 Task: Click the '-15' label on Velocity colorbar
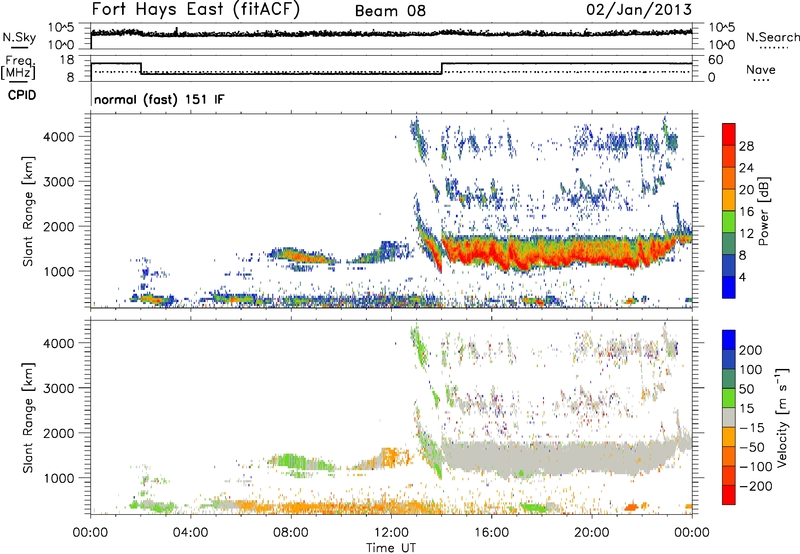click(752, 428)
